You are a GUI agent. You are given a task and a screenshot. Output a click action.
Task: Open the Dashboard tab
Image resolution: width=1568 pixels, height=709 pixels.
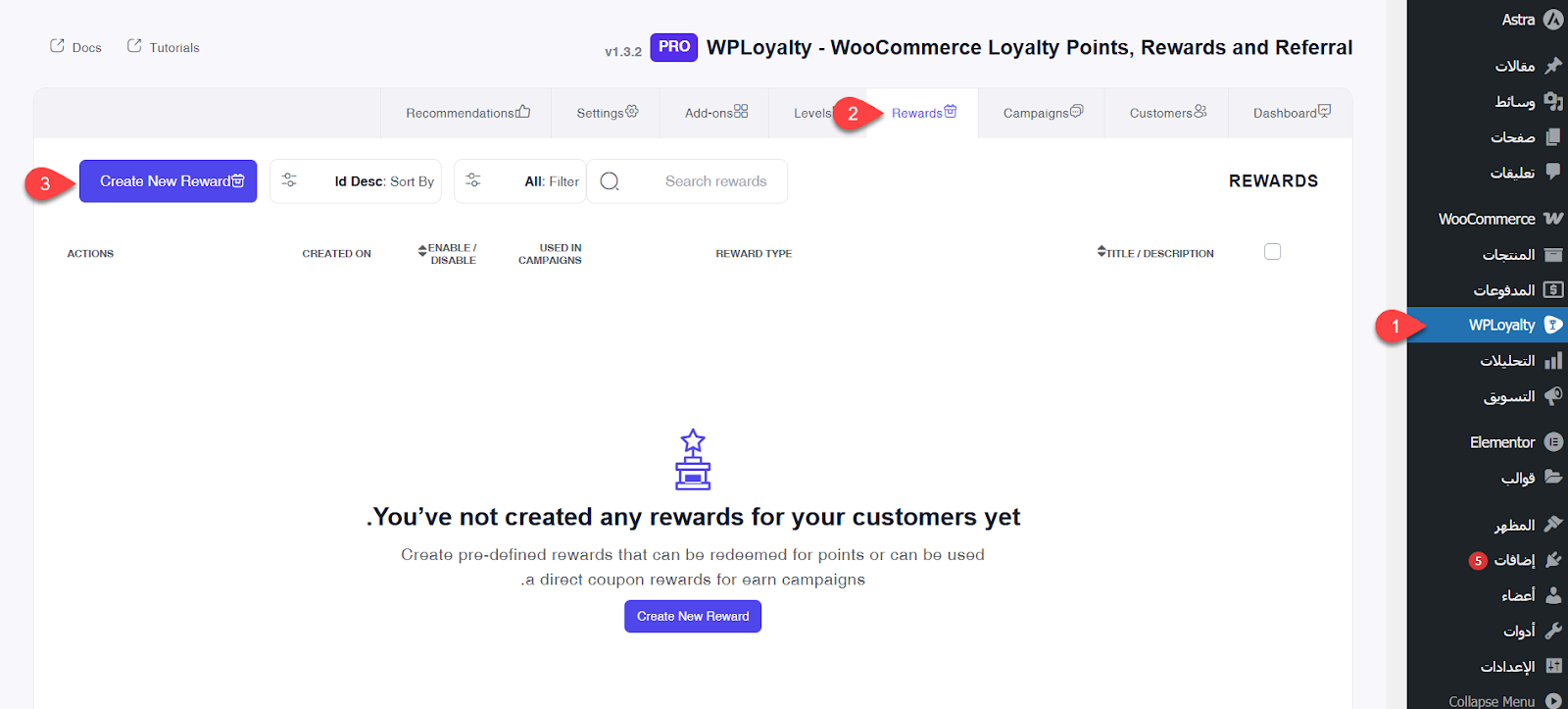(x=1291, y=113)
